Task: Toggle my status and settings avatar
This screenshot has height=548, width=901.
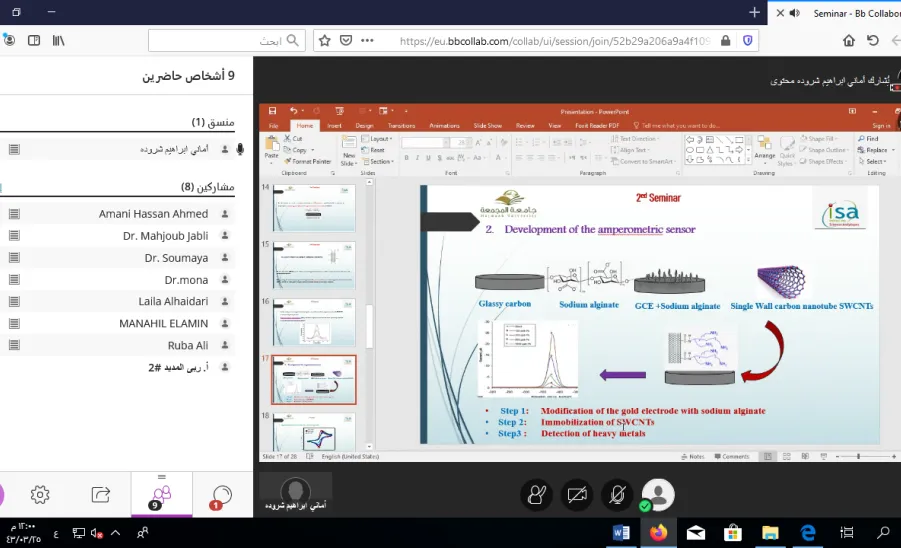Action: coord(658,495)
